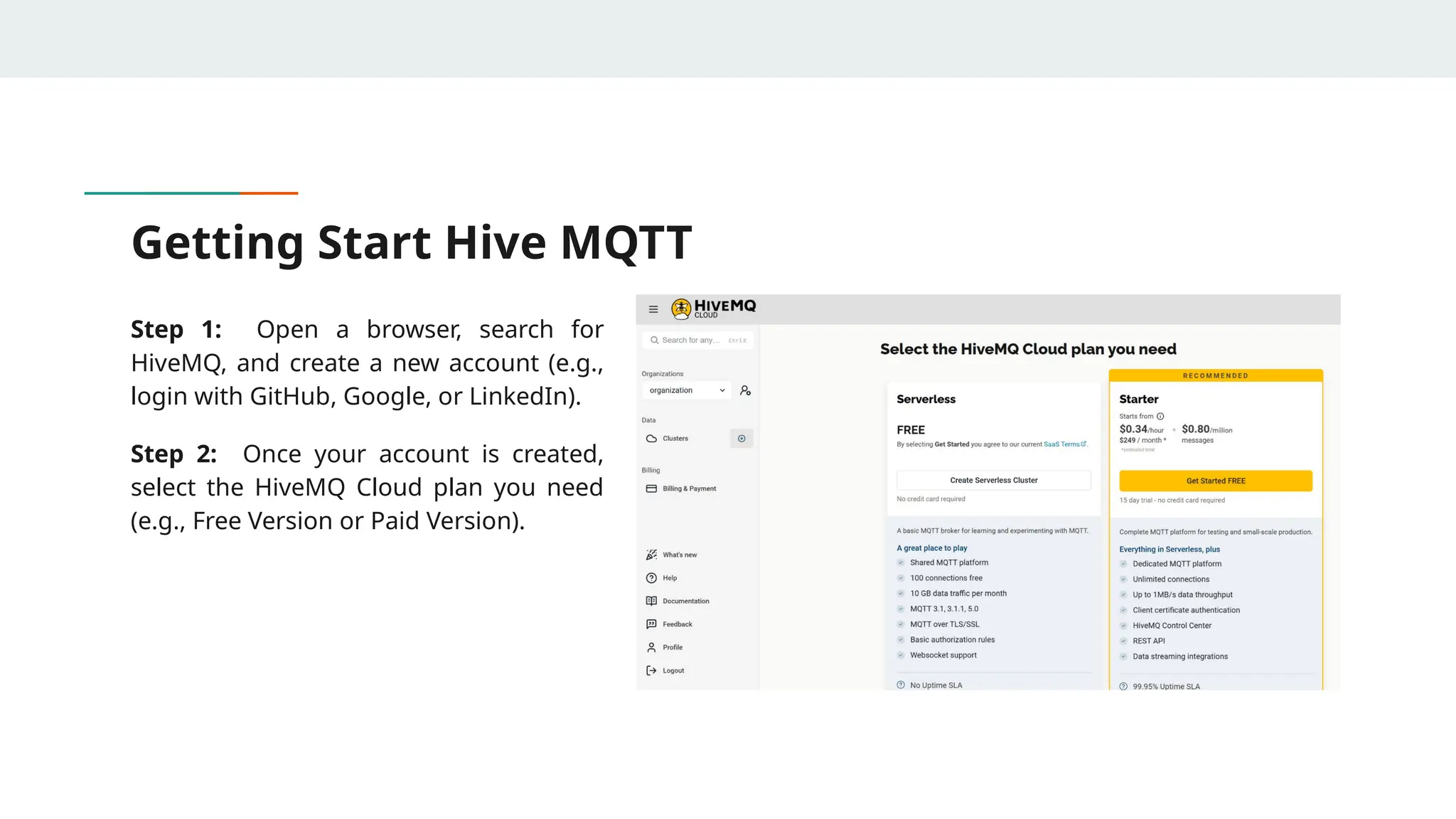Click 99.95% Uptime SLA help icon
Viewport: 1456px width, 819px height.
pos(1123,687)
